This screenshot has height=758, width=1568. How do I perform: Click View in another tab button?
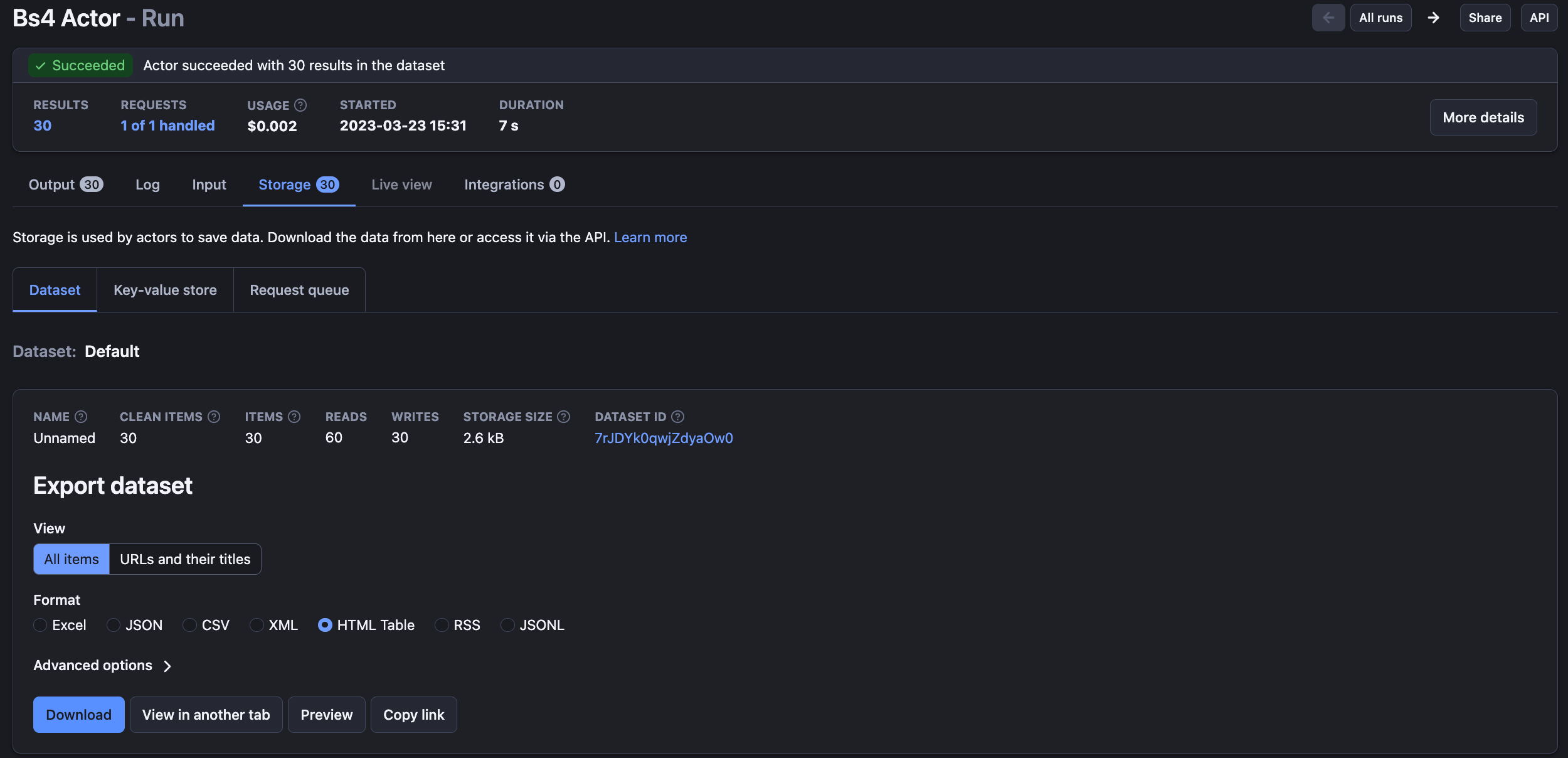[206, 715]
